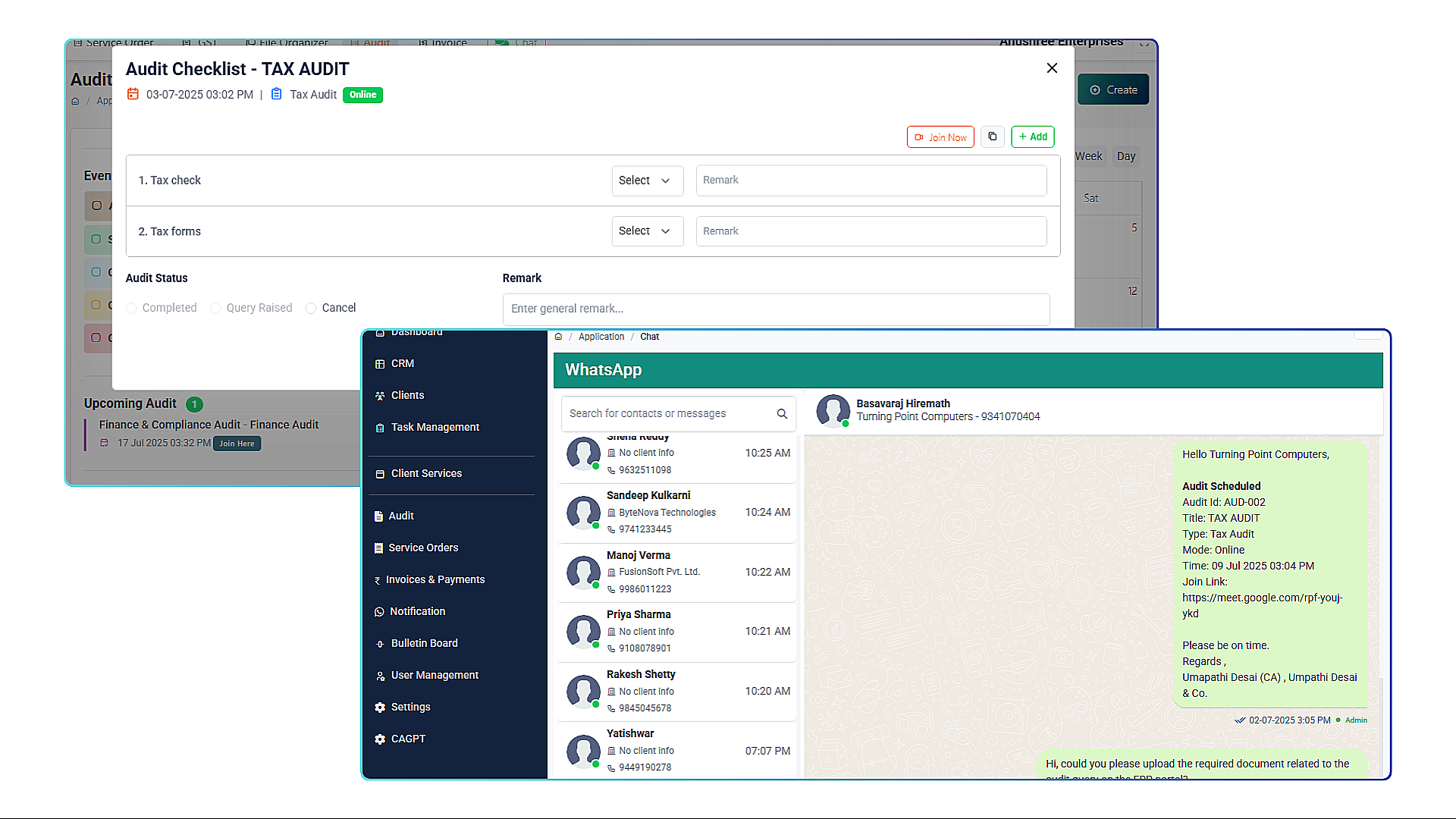
Task: Open the Select dropdown for Tax check
Action: click(x=647, y=180)
